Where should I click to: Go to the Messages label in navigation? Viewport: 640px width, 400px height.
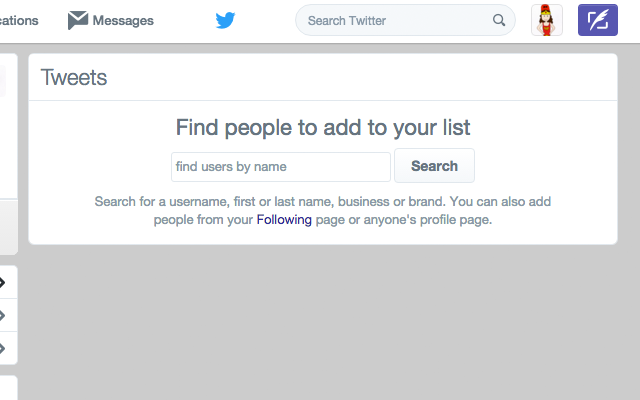coord(123,20)
